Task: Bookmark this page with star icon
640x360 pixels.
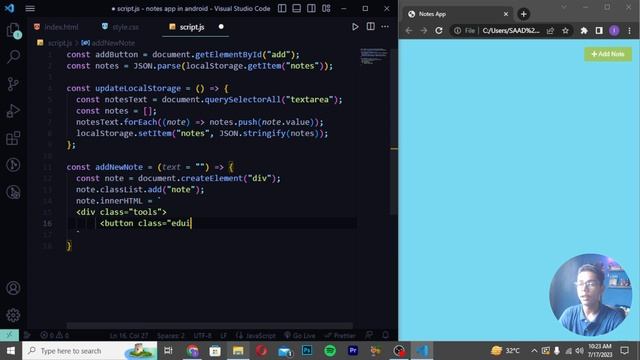Action: coord(565,31)
